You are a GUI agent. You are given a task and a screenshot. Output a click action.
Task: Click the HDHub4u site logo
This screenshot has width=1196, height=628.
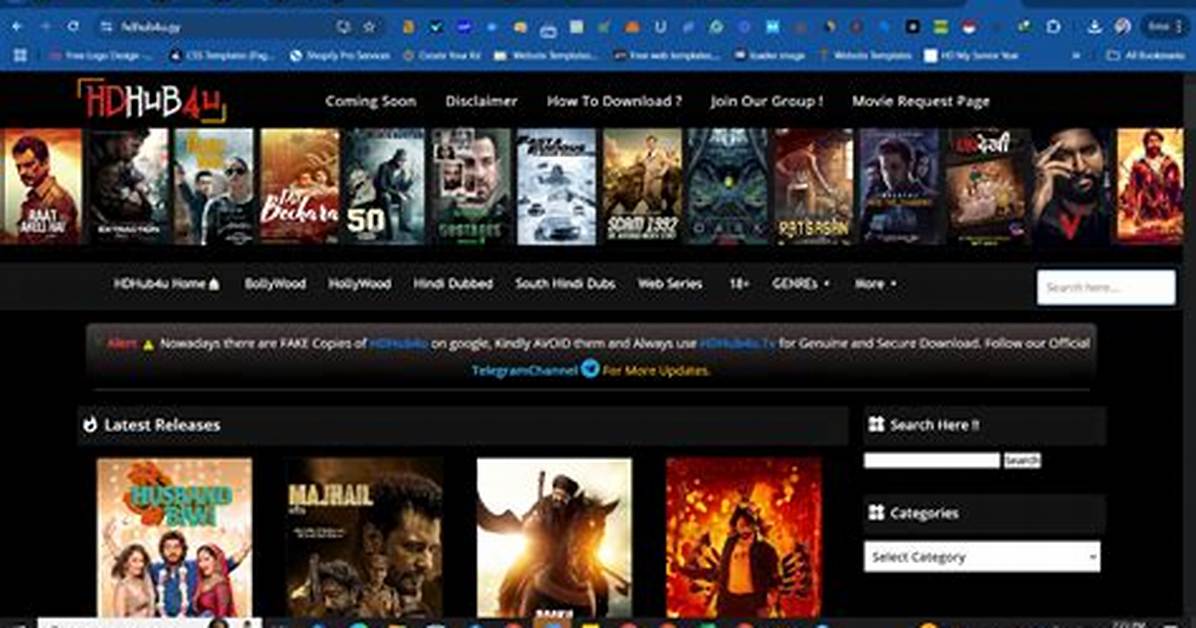(x=152, y=101)
